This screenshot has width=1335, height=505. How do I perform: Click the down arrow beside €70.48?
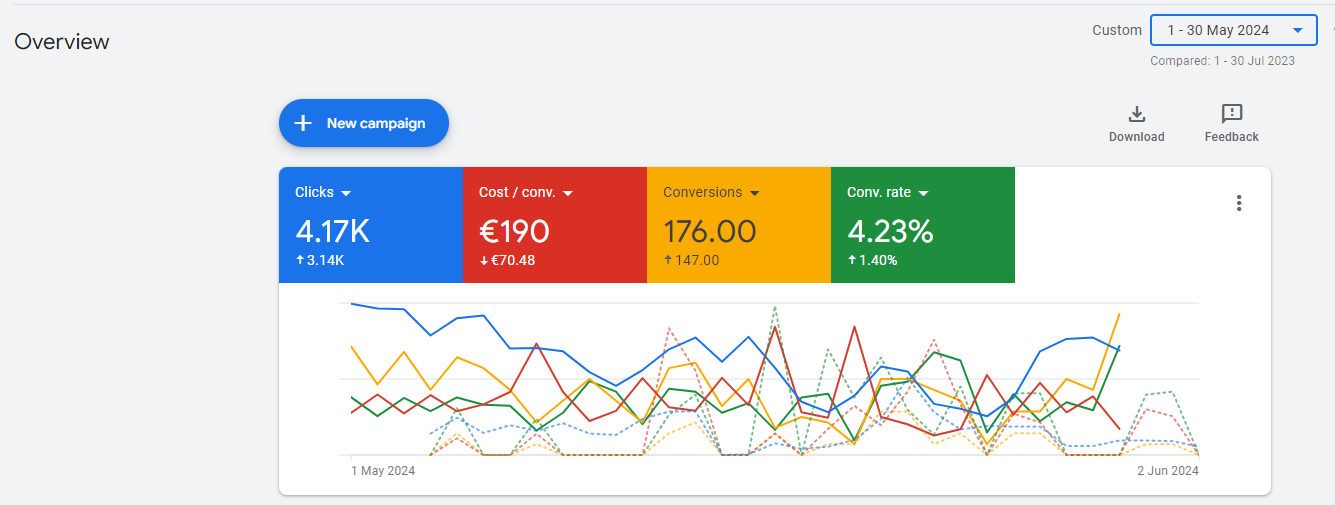[x=484, y=260]
